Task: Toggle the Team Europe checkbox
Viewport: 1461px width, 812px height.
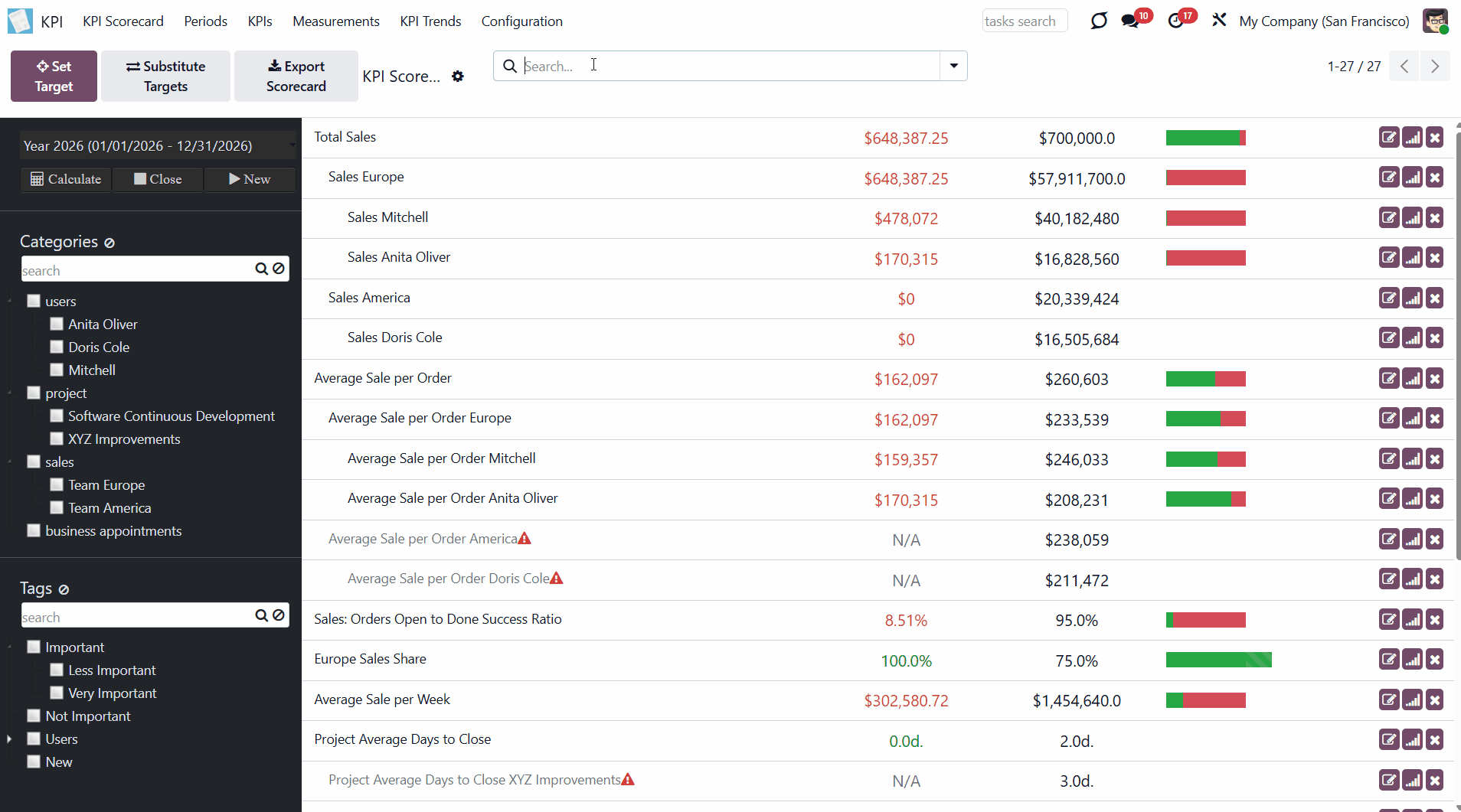Action: (x=57, y=484)
